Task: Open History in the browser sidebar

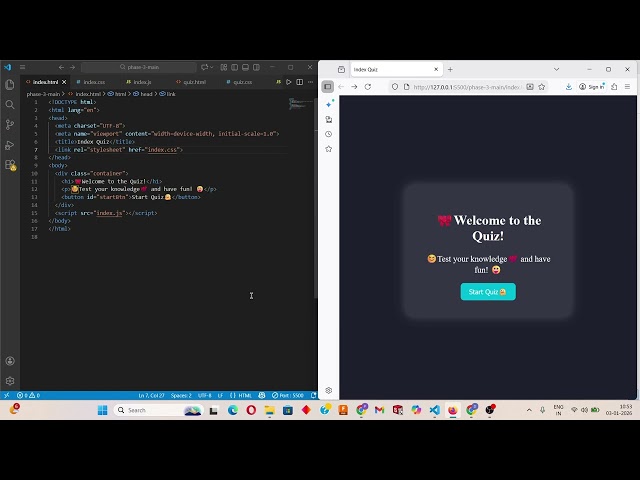Action: point(329,134)
